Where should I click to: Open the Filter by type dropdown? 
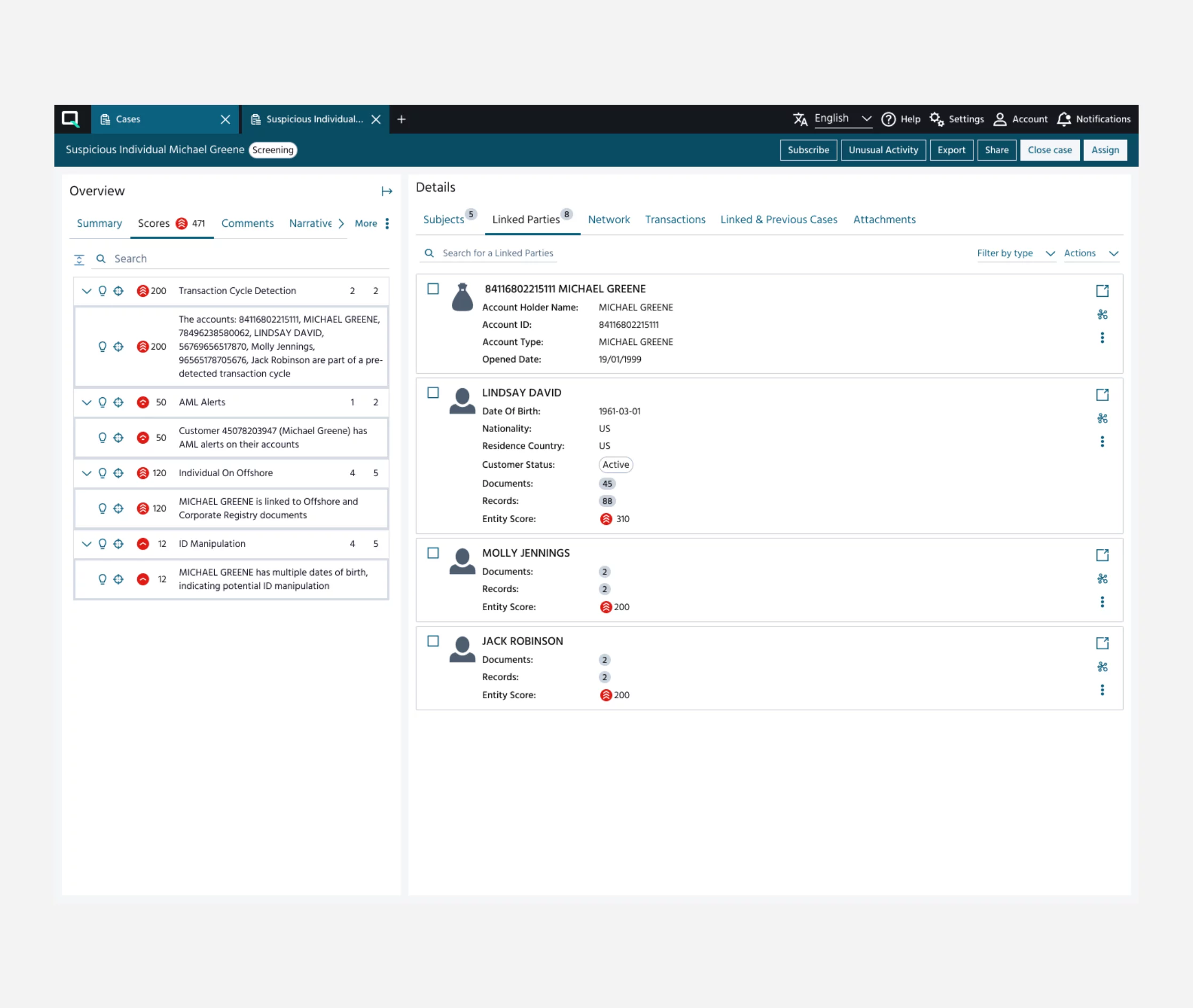(1015, 253)
